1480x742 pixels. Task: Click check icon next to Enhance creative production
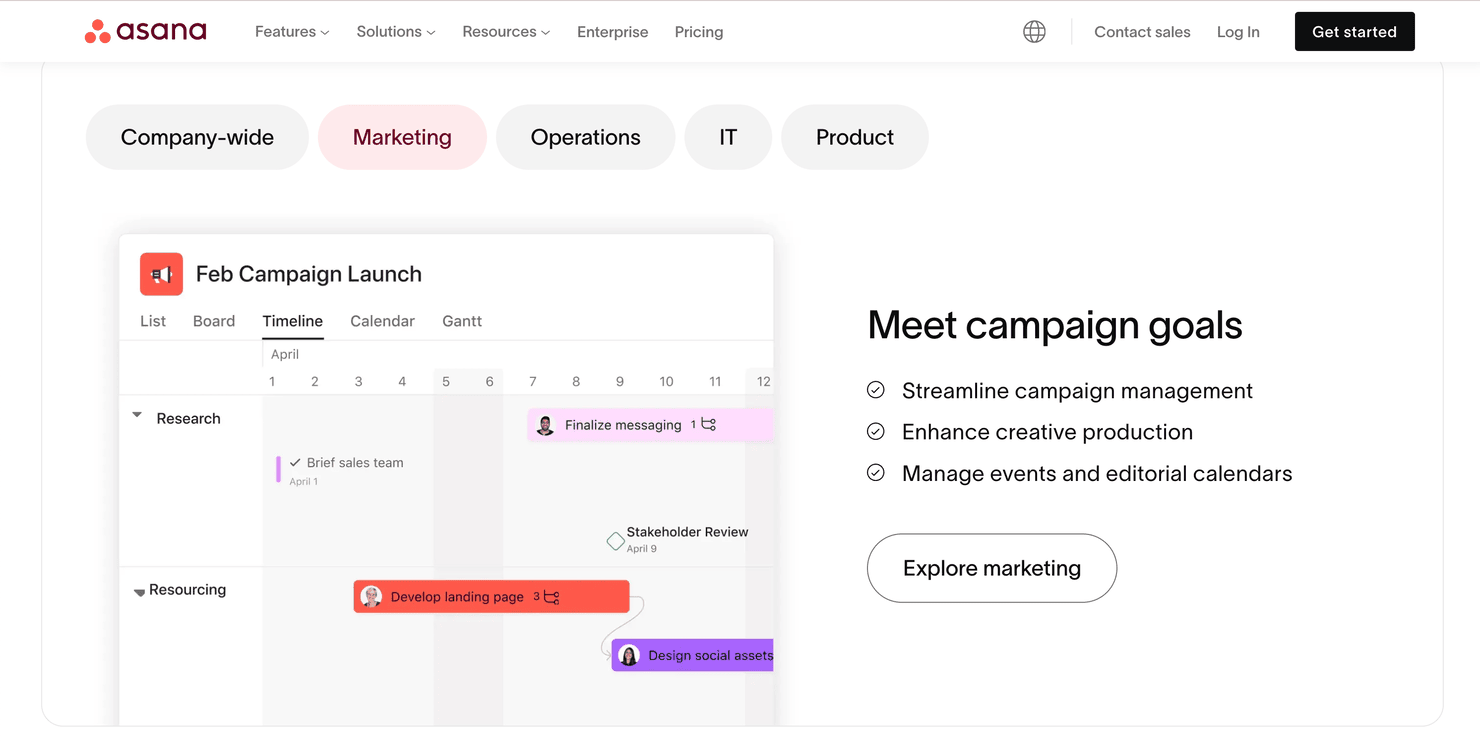pos(876,431)
